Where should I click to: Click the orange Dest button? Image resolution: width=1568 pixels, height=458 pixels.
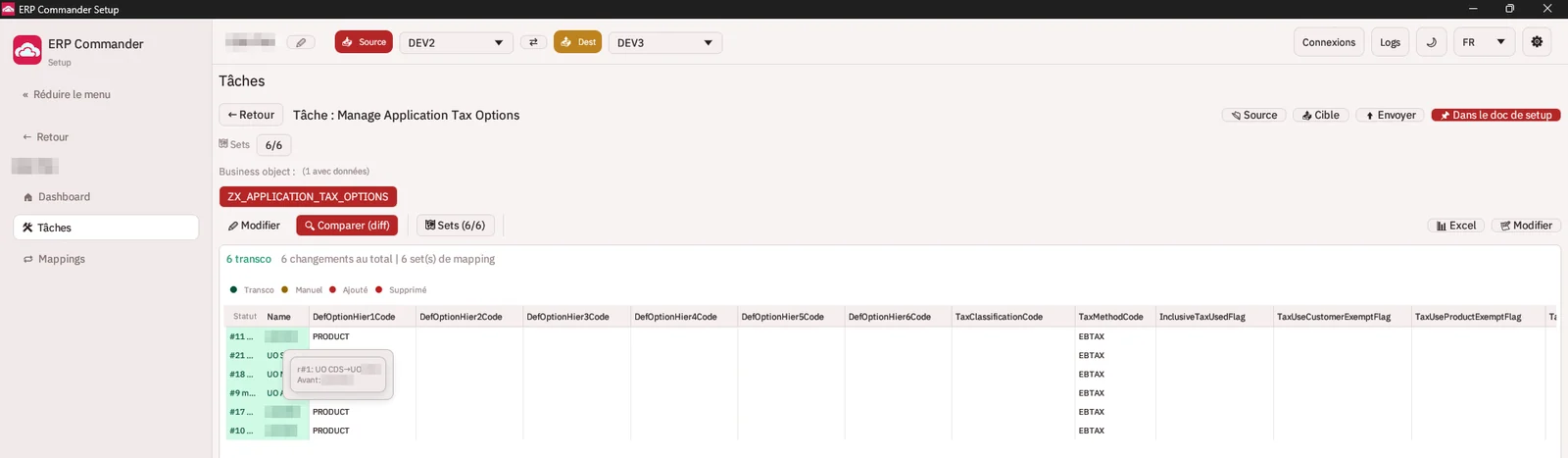point(577,42)
